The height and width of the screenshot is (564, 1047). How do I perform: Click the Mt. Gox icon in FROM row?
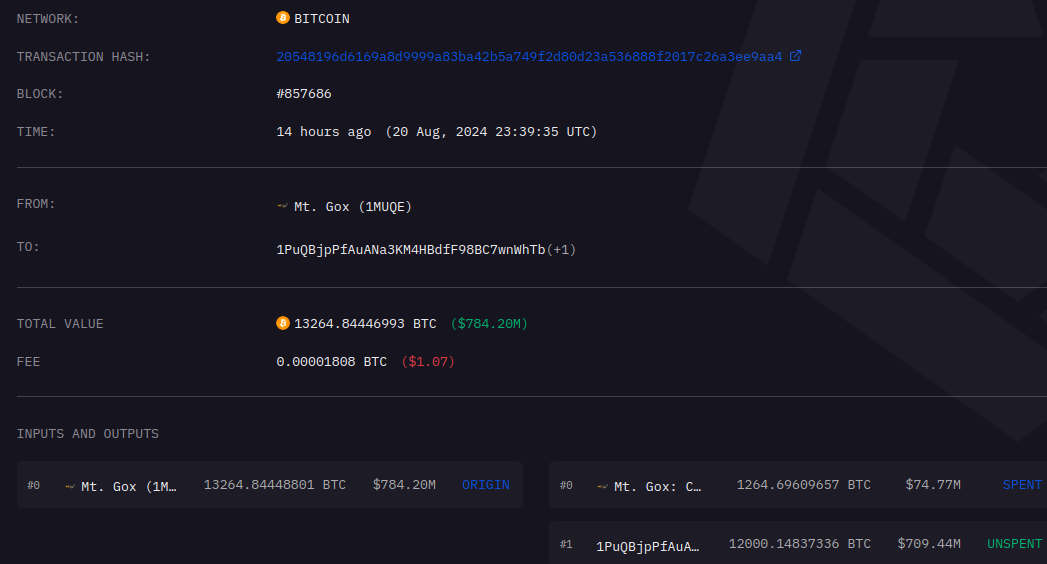[x=282, y=206]
